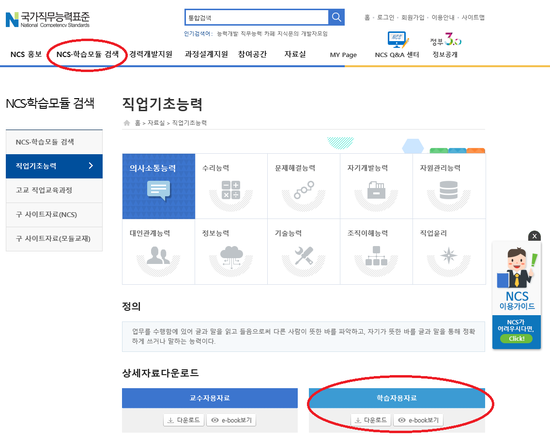Close the NCS 이용가이드 floating banner
550x437 pixels.
point(534,236)
